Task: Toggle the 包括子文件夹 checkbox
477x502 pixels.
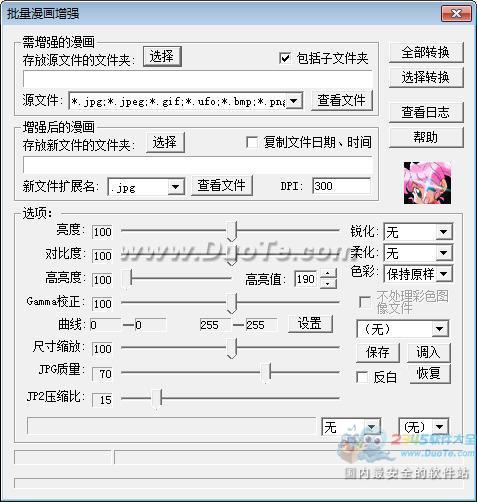Action: coord(285,58)
